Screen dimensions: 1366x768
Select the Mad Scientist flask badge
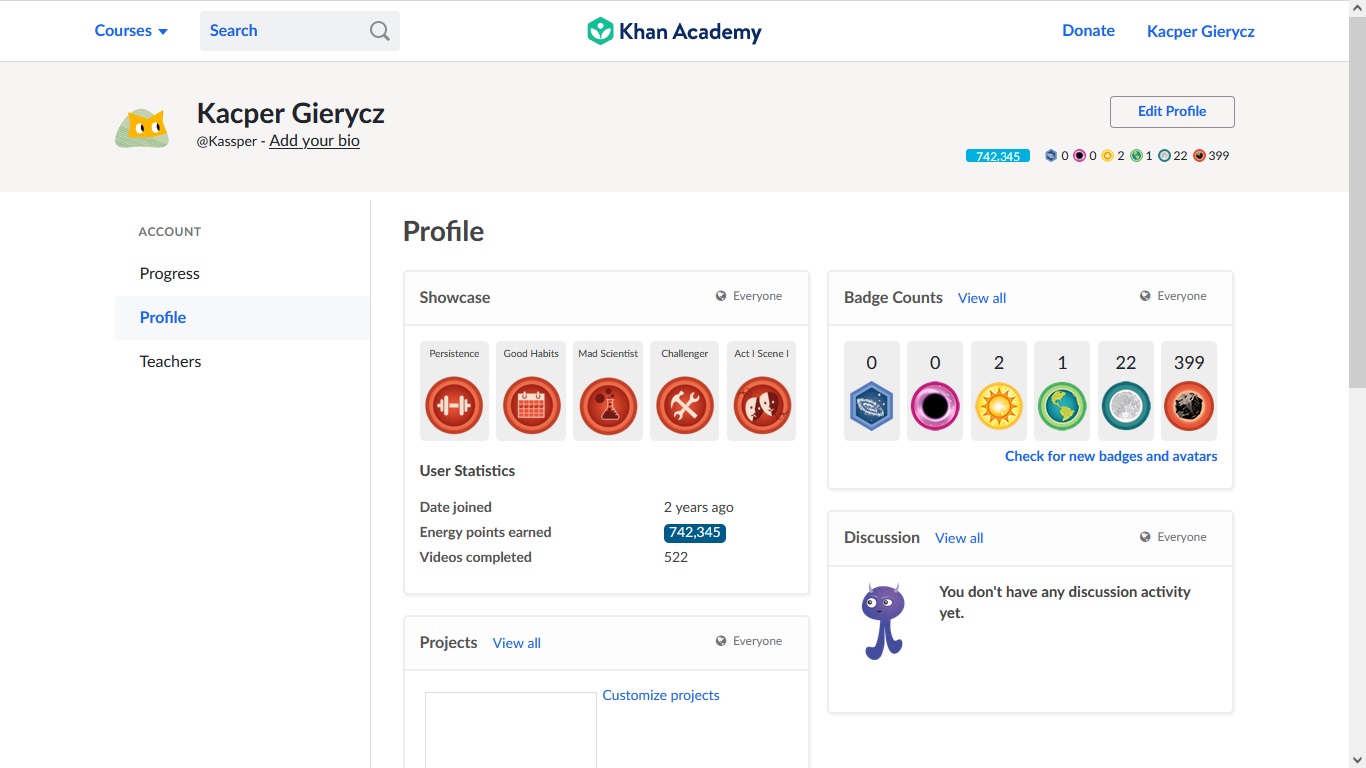click(x=608, y=405)
